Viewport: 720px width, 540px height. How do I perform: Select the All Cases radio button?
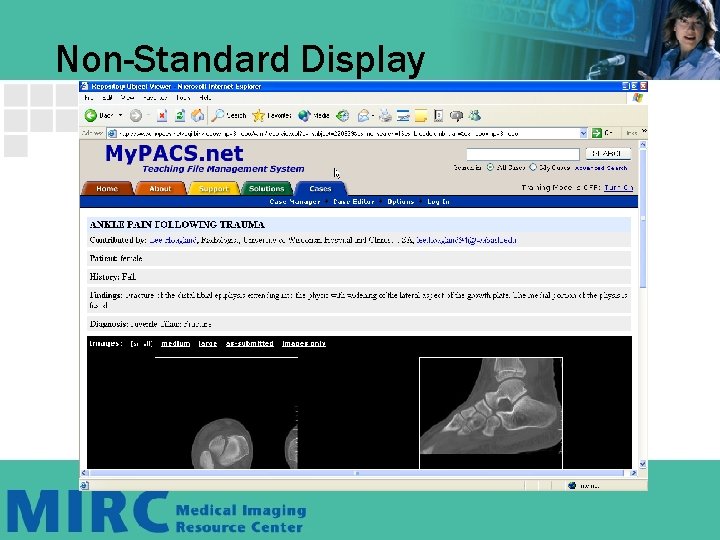[x=490, y=167]
